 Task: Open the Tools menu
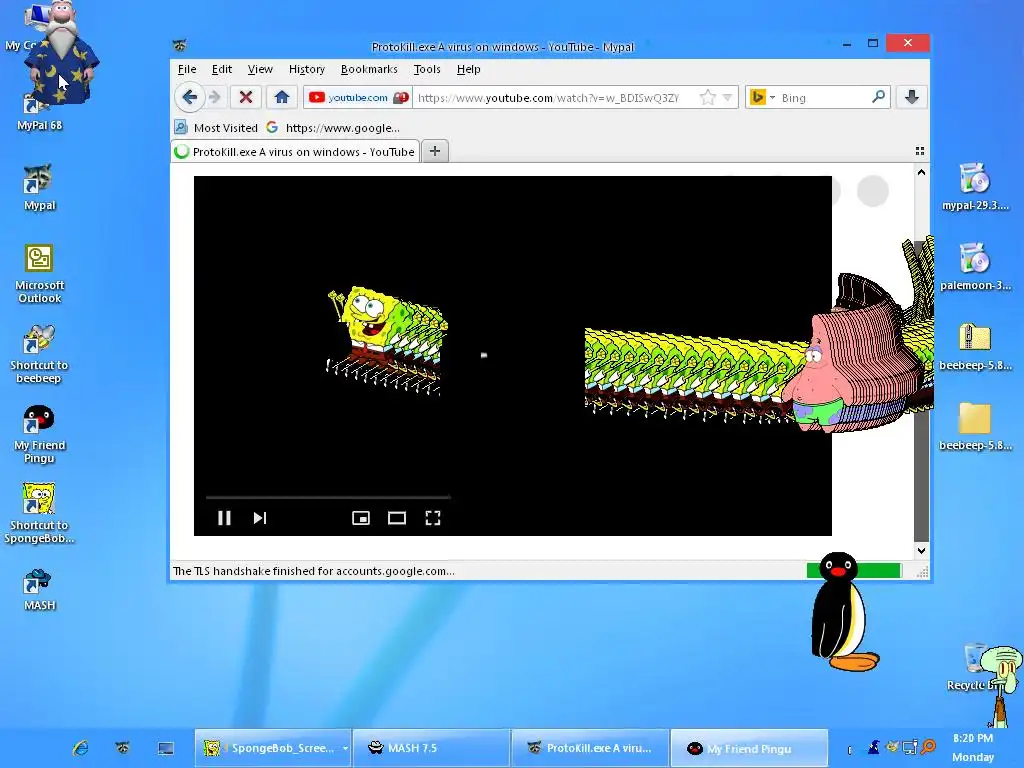[x=427, y=69]
